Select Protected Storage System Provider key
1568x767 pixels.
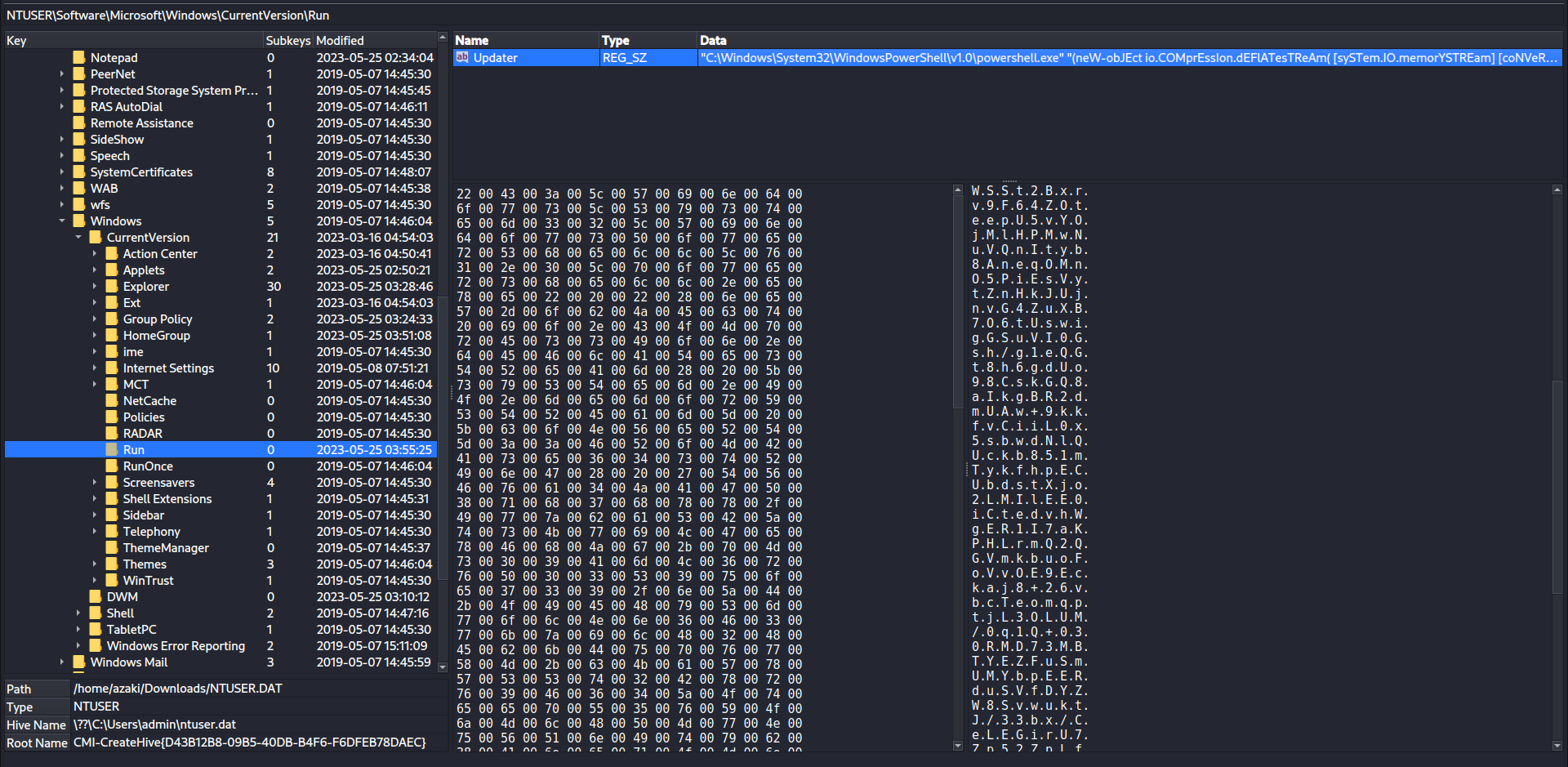point(174,90)
